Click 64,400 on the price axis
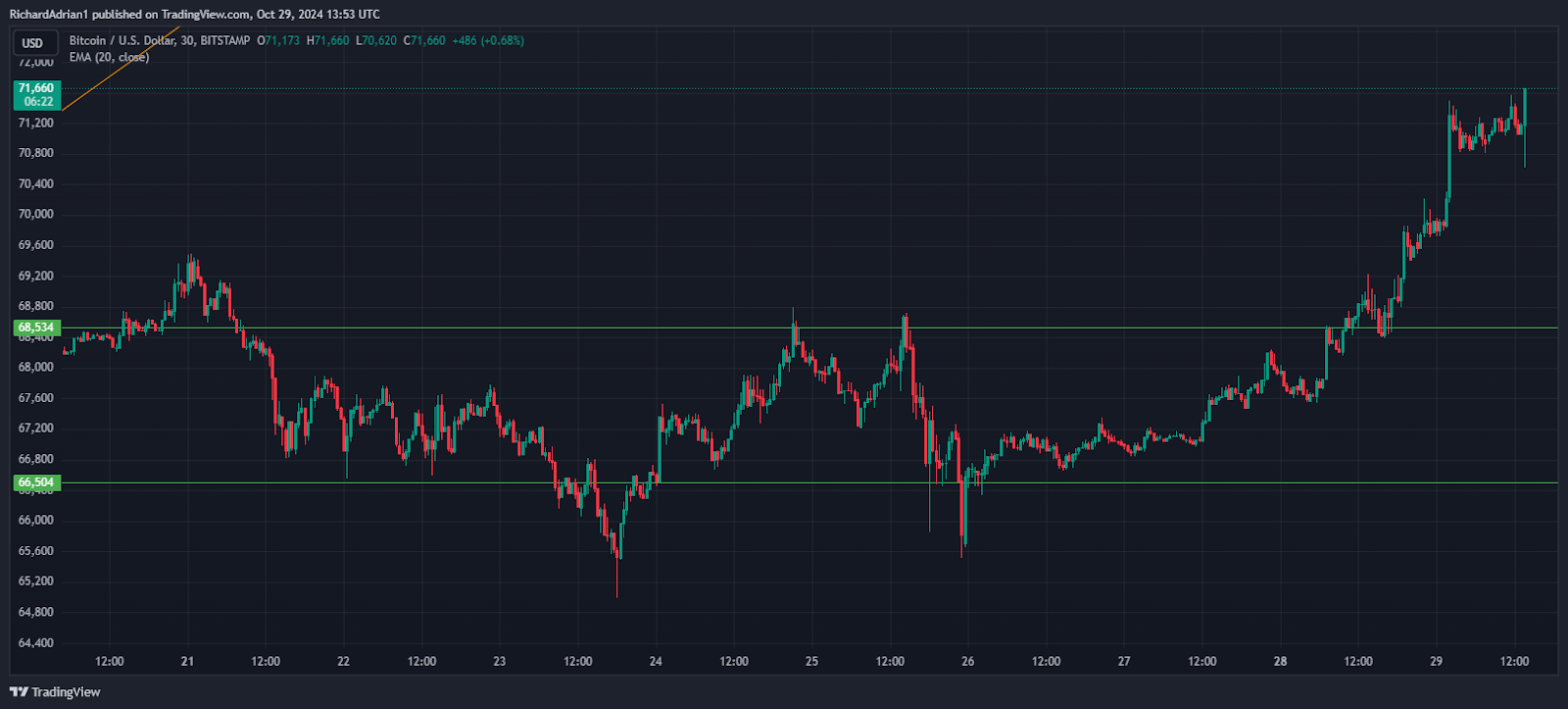Image resolution: width=1568 pixels, height=709 pixels. click(36, 643)
